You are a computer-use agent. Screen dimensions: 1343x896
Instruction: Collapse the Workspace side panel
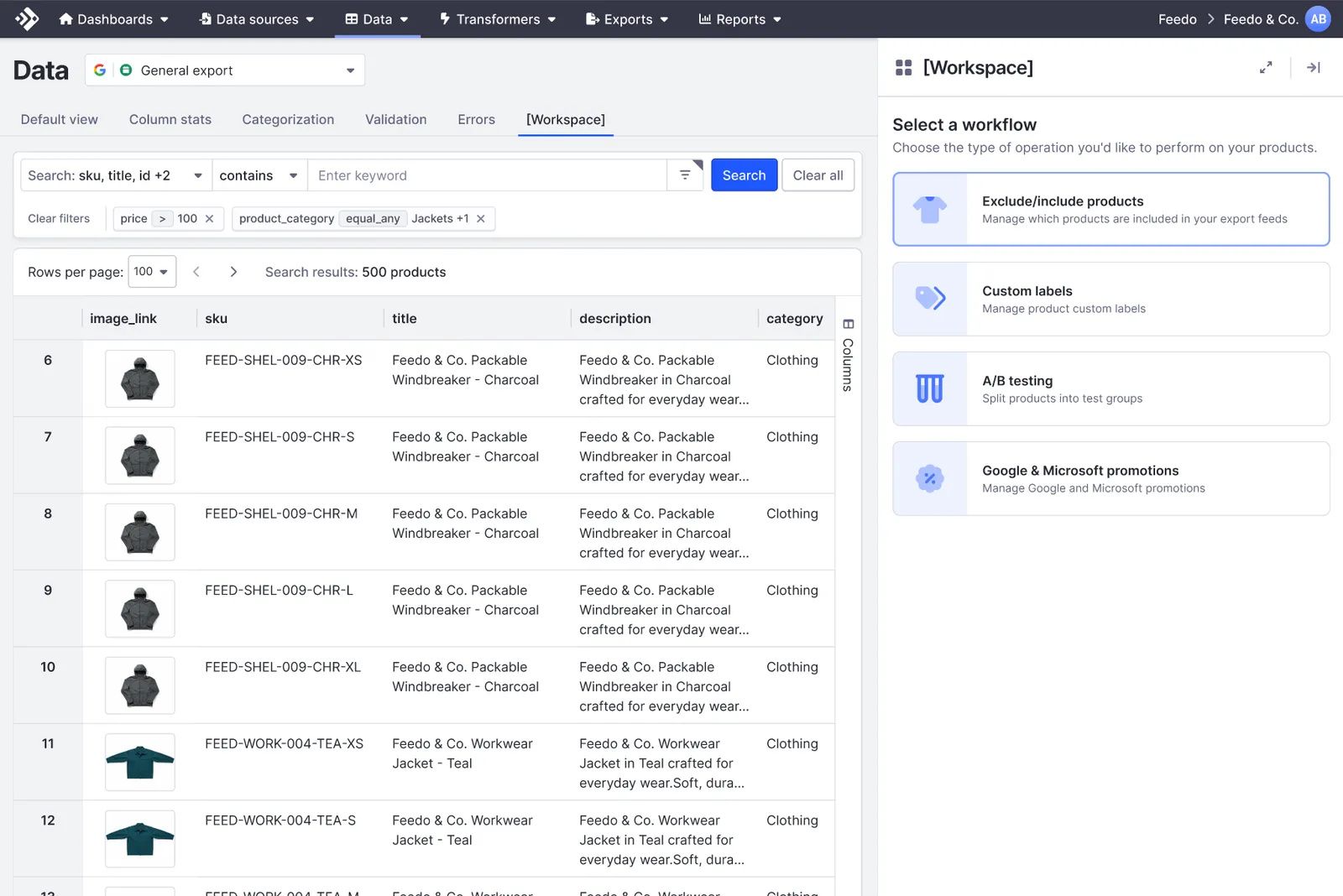[1314, 68]
